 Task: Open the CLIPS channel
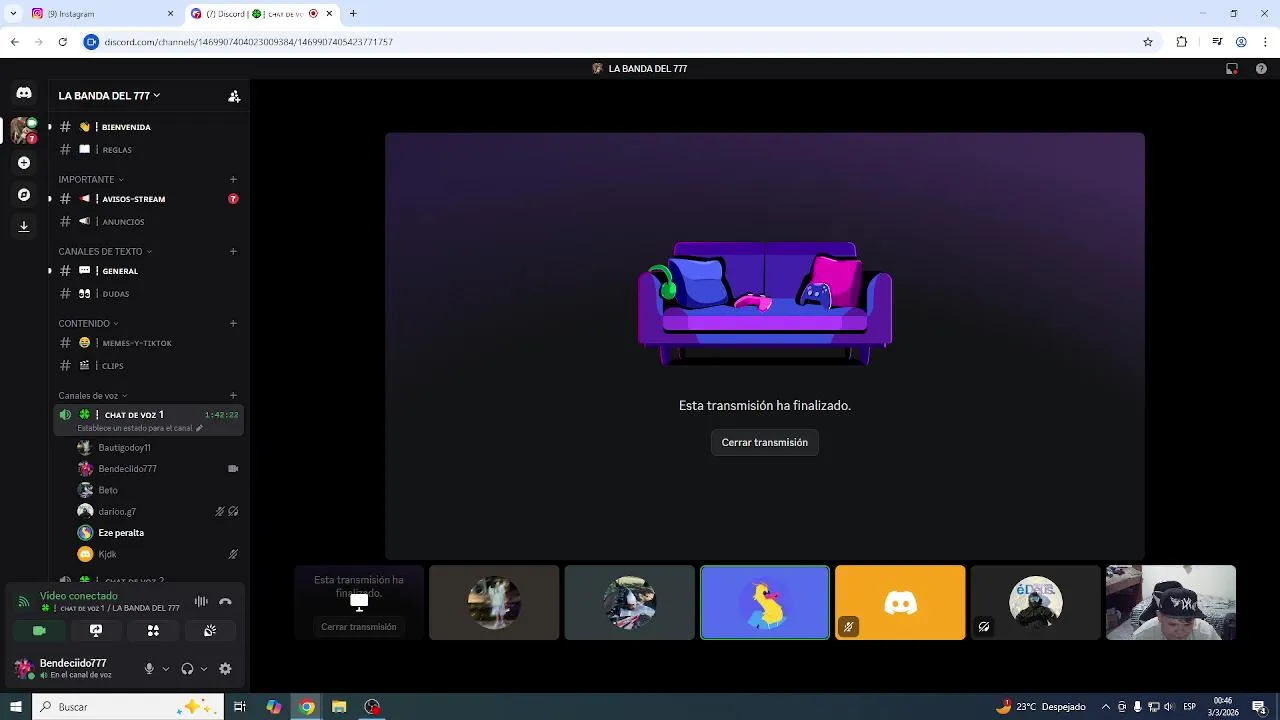point(148,366)
